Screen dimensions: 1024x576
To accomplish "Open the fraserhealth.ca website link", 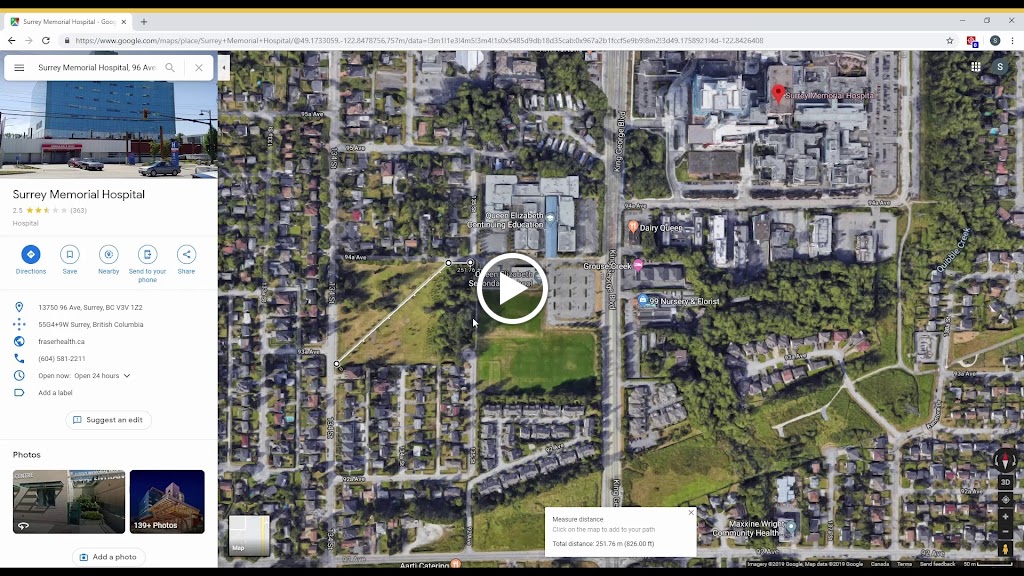I will tap(61, 342).
